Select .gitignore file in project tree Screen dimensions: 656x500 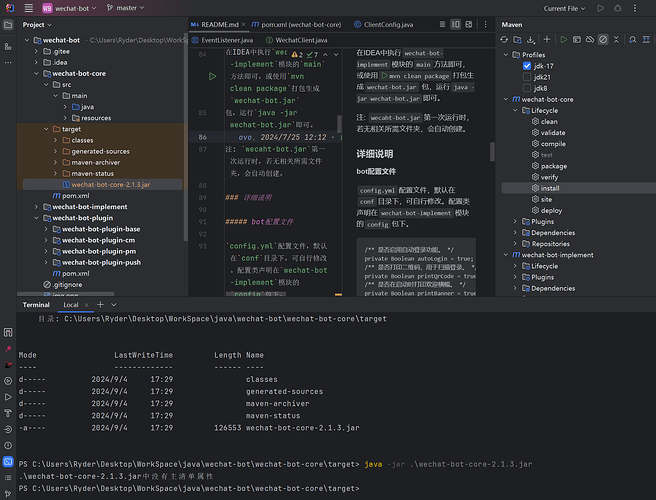[x=63, y=285]
